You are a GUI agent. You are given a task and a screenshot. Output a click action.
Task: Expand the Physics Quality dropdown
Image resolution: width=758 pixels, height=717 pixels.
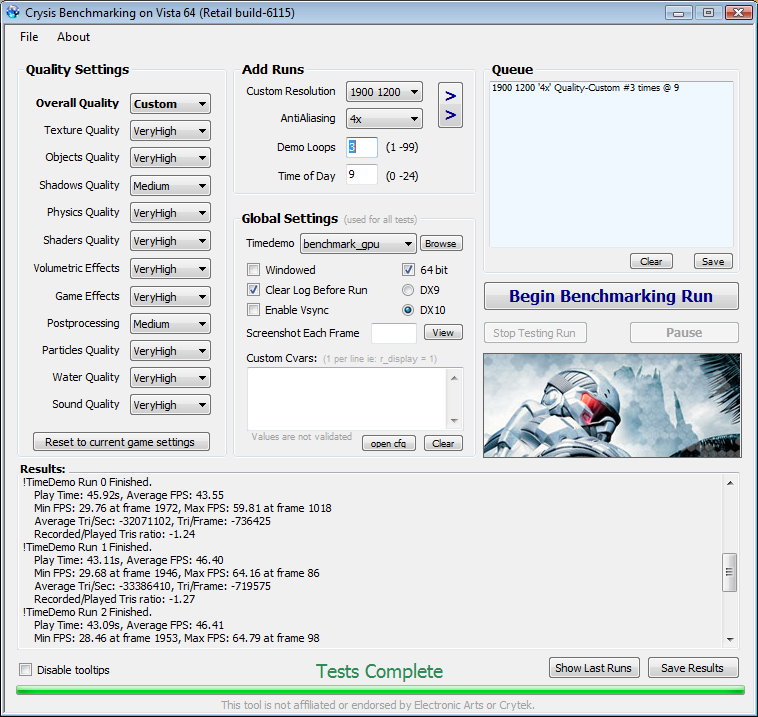[x=170, y=213]
